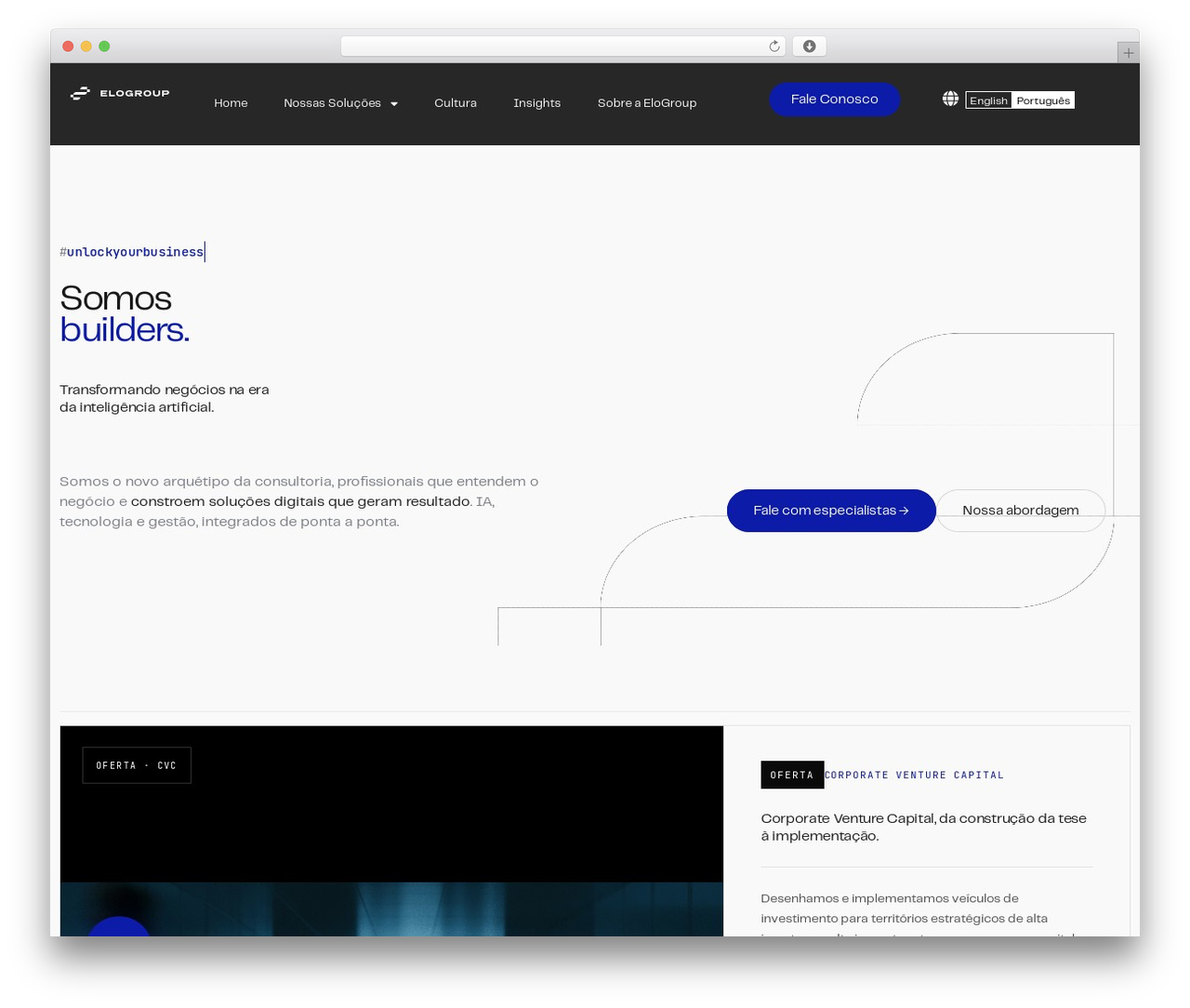
Task: Click CORPORATE VENTURE CAPITAL text
Action: [x=914, y=775]
